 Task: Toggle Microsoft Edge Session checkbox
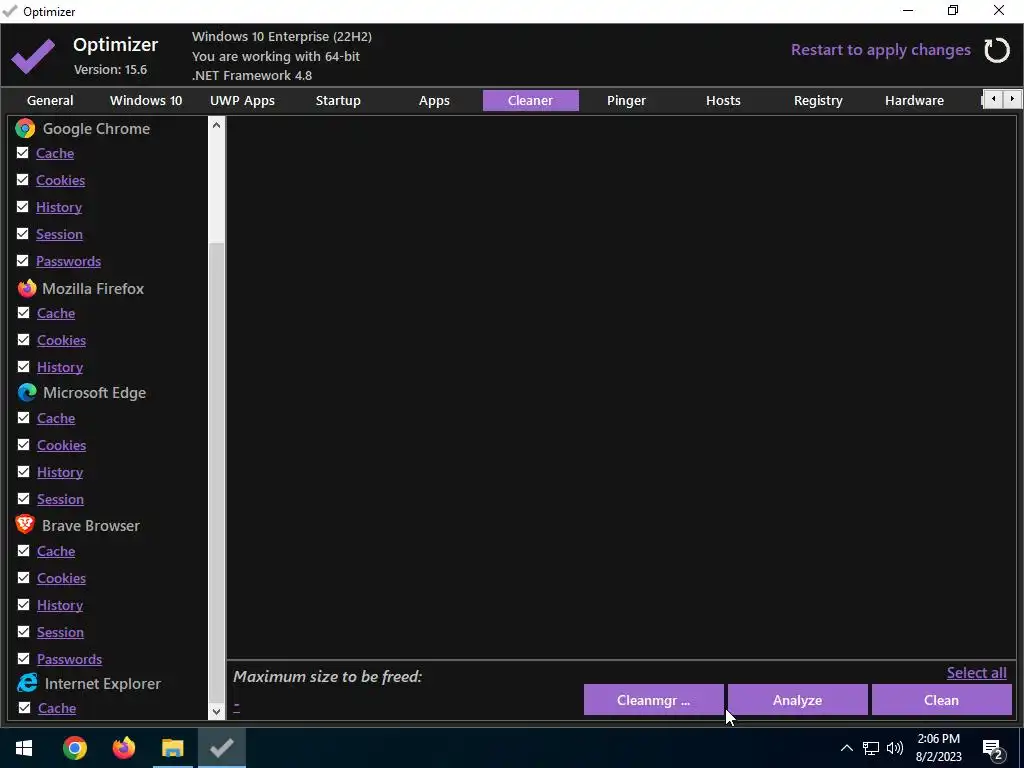[24, 498]
